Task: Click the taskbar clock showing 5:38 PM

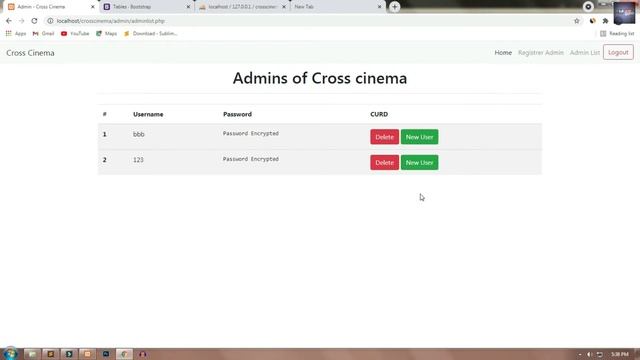Action: (620, 354)
